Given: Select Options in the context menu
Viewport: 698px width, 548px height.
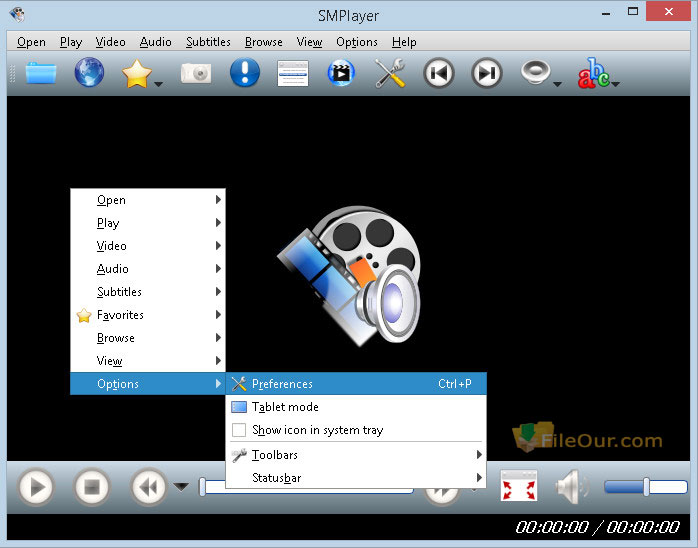Looking at the screenshot, I should (148, 384).
